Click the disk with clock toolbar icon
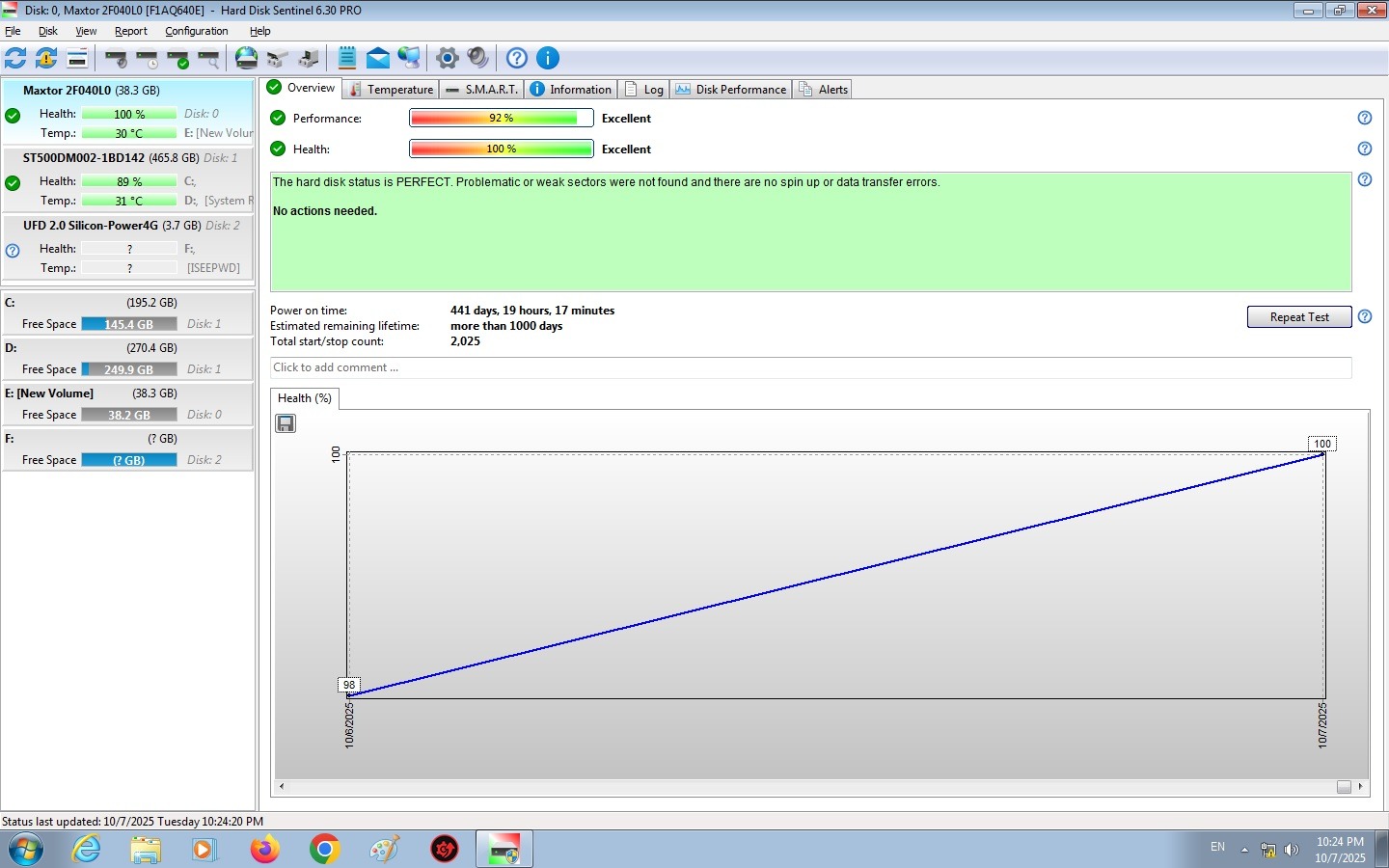This screenshot has height=868, width=1389. tap(148, 59)
